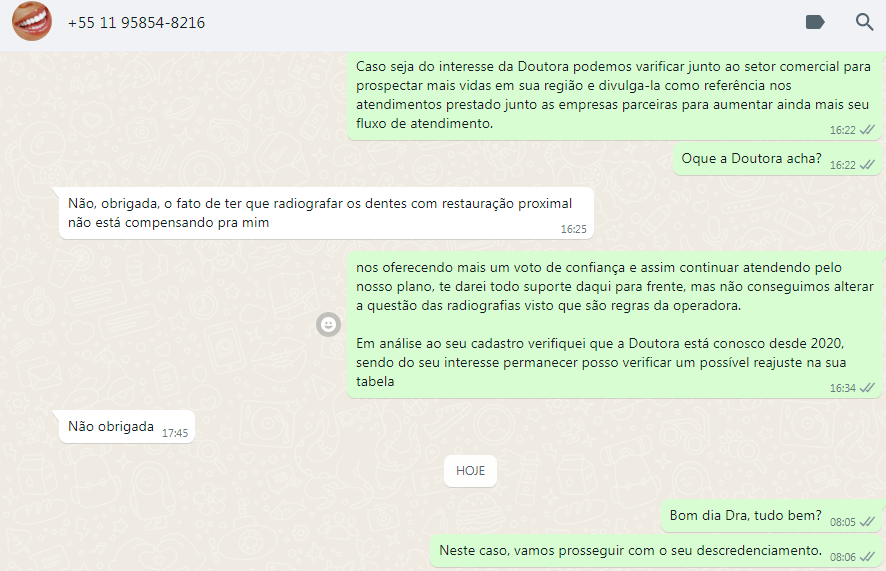The height and width of the screenshot is (571, 886).
Task: Select the 'Não obrigada' reply message
Action: click(127, 427)
